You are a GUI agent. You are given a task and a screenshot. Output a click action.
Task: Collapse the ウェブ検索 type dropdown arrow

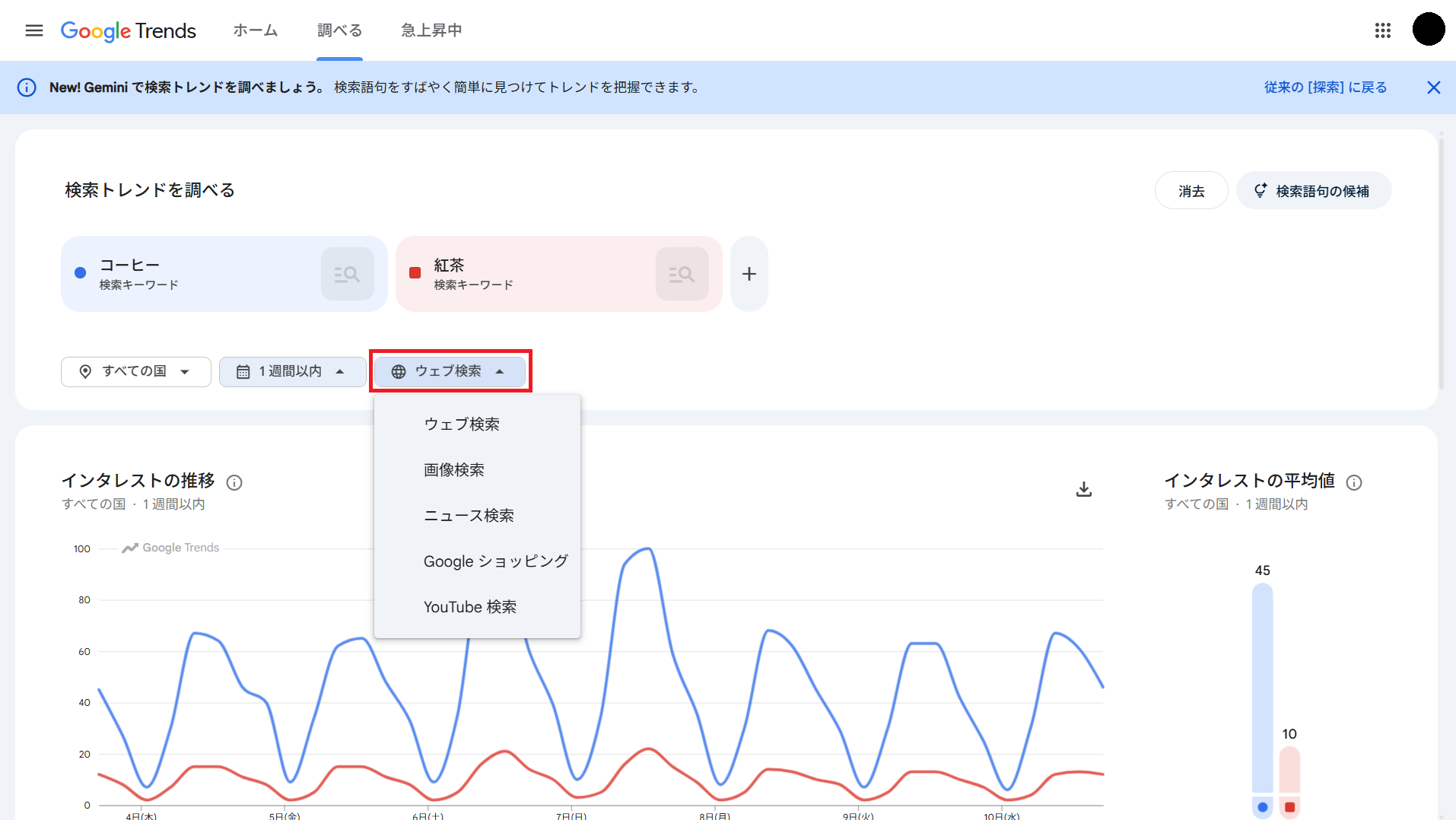click(500, 371)
